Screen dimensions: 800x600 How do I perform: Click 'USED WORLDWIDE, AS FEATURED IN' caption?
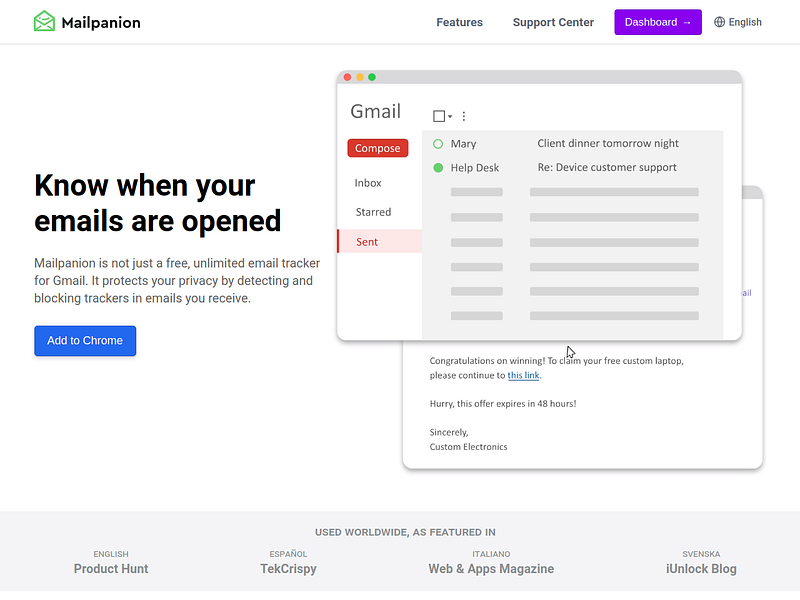coord(405,532)
